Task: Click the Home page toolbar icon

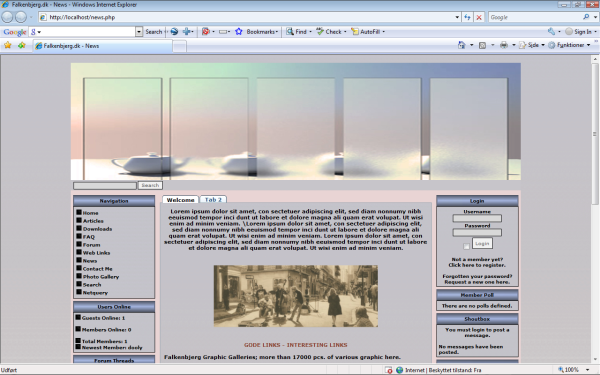Action: (x=461, y=45)
